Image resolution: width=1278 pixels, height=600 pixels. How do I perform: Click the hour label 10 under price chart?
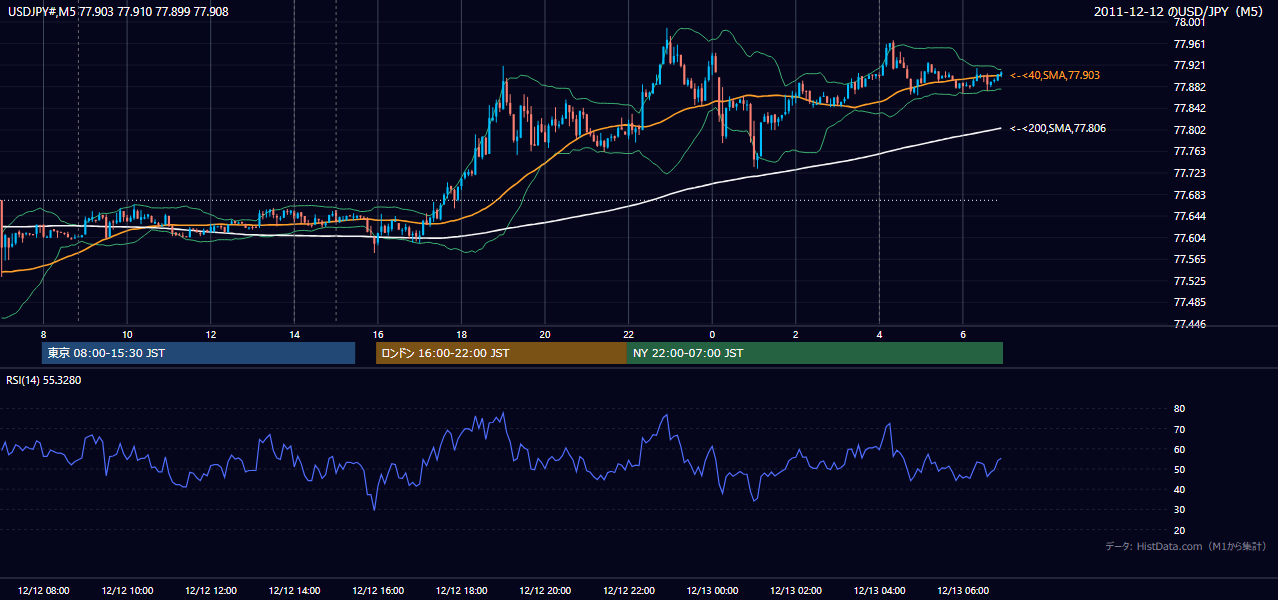[x=127, y=334]
